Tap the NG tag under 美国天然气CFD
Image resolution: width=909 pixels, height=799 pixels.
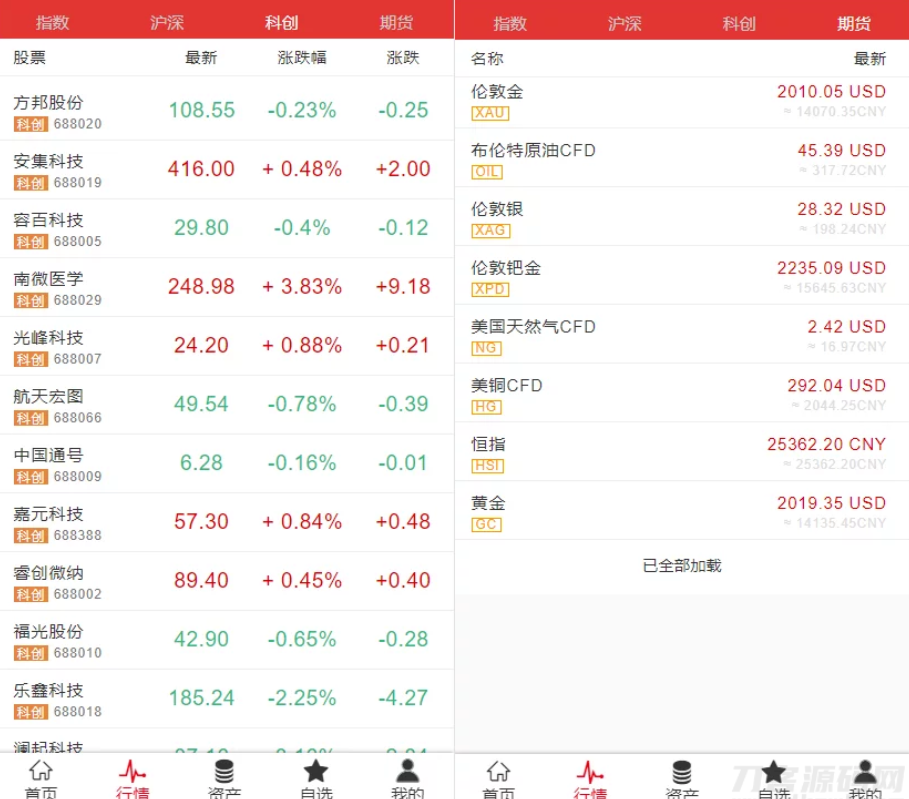486,348
